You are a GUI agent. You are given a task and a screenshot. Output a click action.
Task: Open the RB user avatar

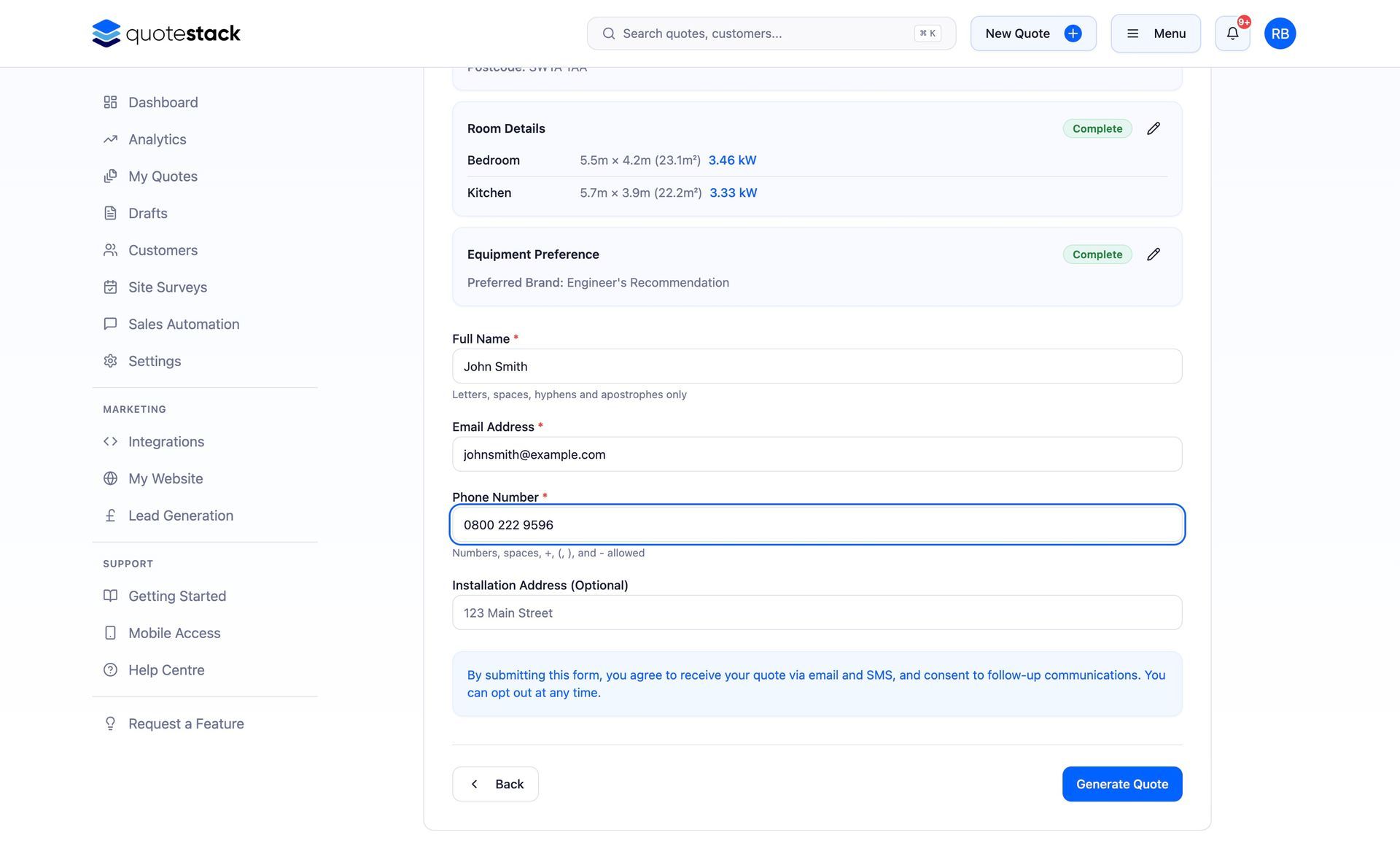pyautogui.click(x=1280, y=34)
